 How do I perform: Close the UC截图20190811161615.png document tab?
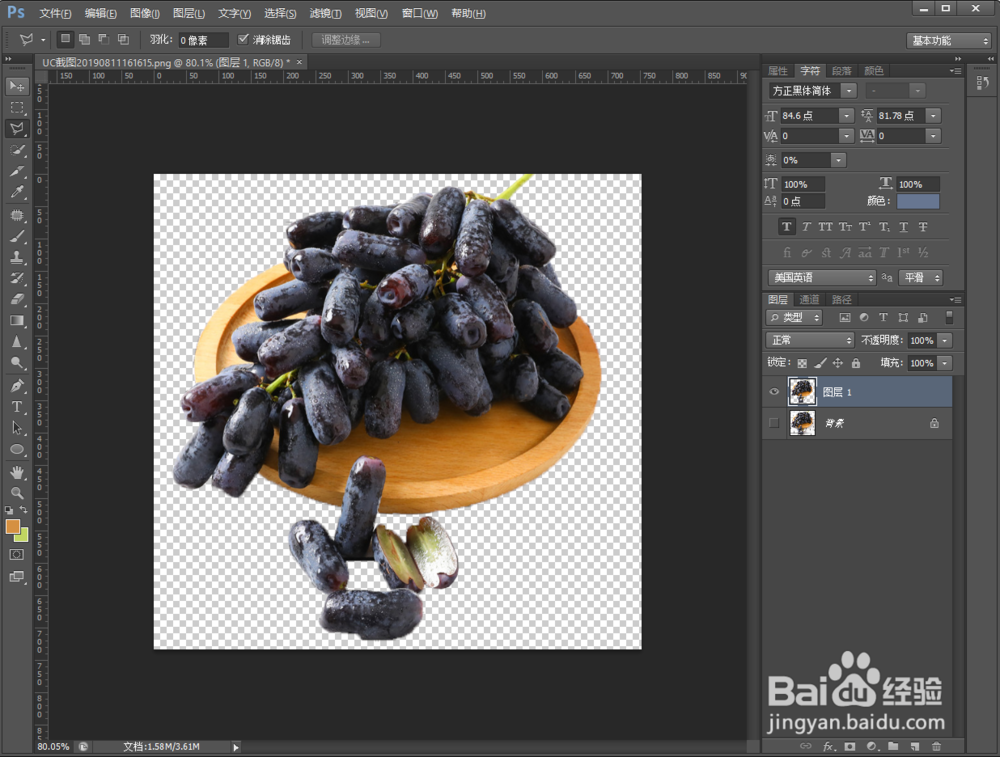[299, 62]
